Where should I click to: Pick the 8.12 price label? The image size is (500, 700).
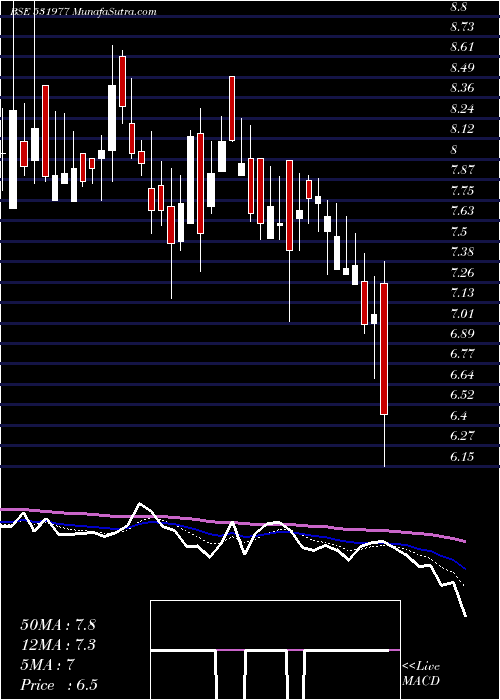(462, 129)
